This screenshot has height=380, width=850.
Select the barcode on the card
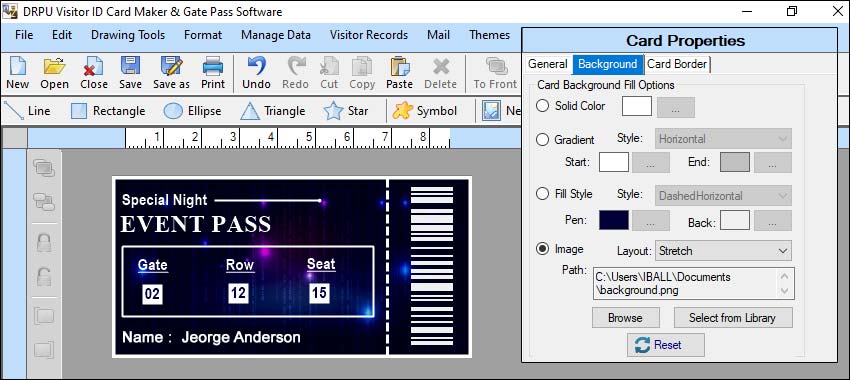tap(432, 266)
